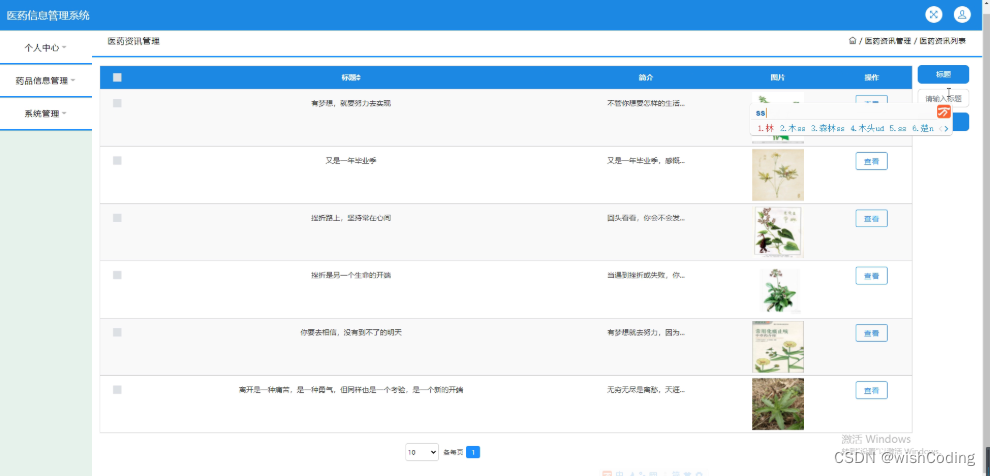
Task: Click the 简介 column header
Action: [x=645, y=78]
